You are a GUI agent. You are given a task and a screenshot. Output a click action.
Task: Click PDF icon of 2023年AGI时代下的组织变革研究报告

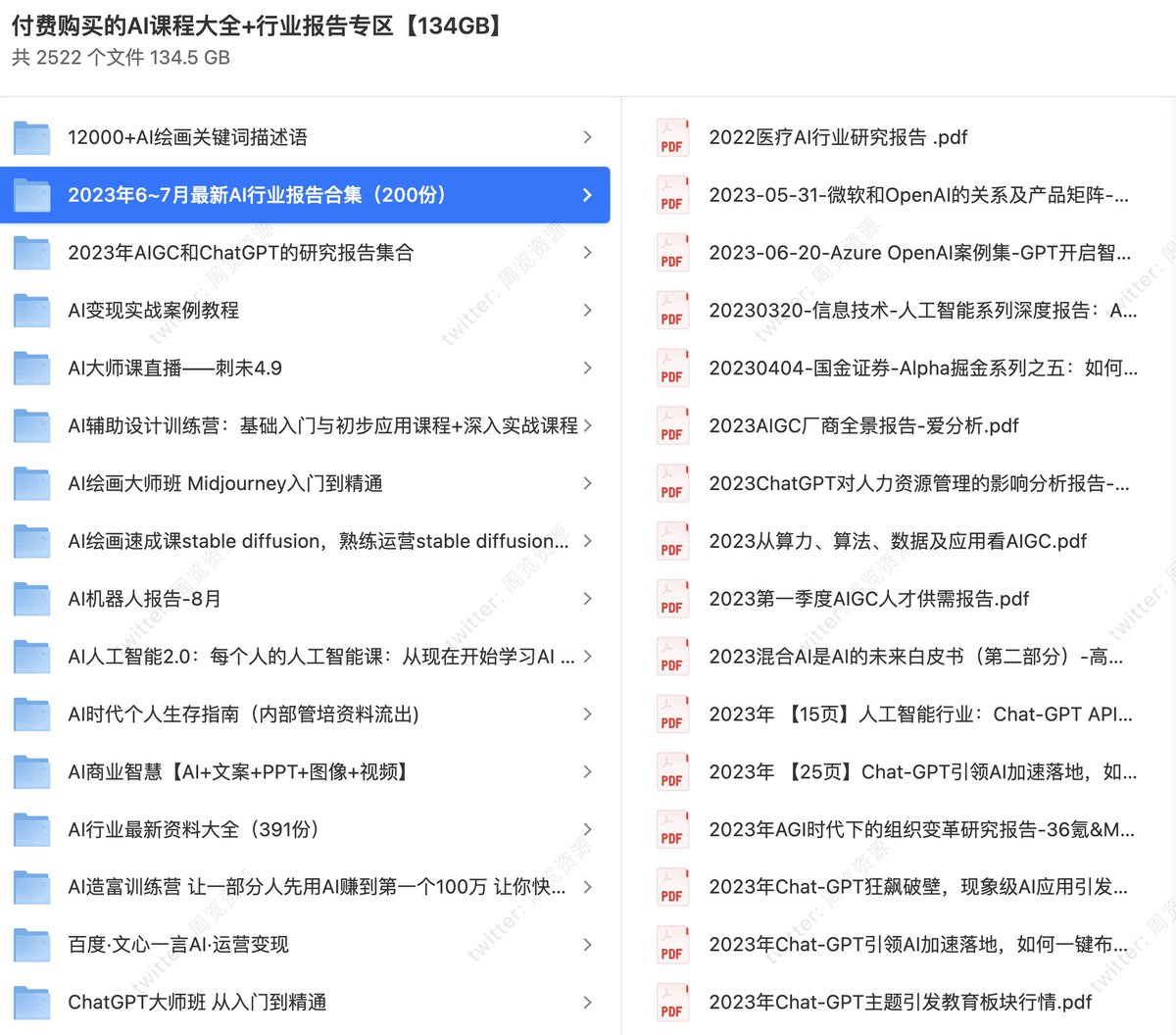(671, 829)
